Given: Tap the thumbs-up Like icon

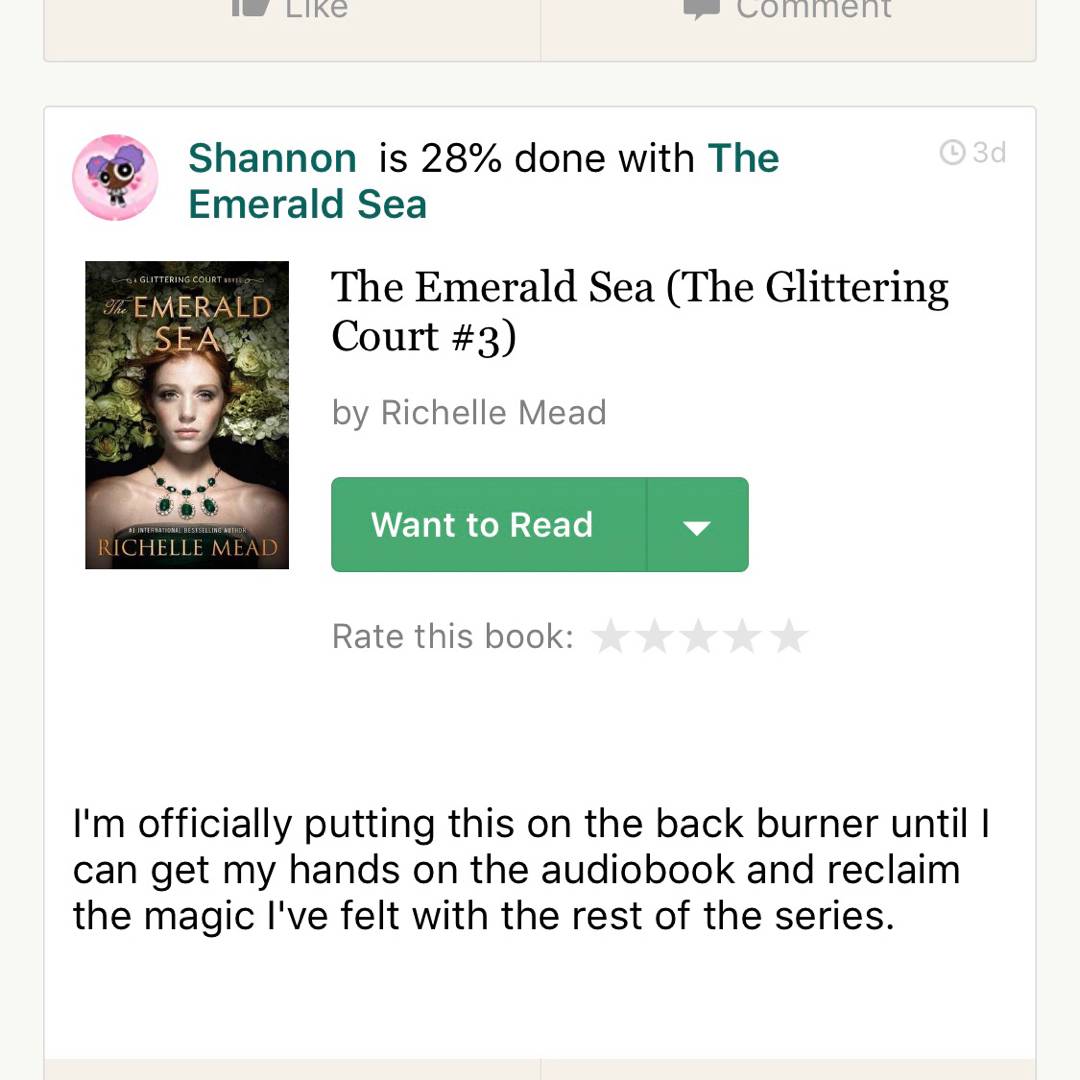Looking at the screenshot, I should coord(247,6).
